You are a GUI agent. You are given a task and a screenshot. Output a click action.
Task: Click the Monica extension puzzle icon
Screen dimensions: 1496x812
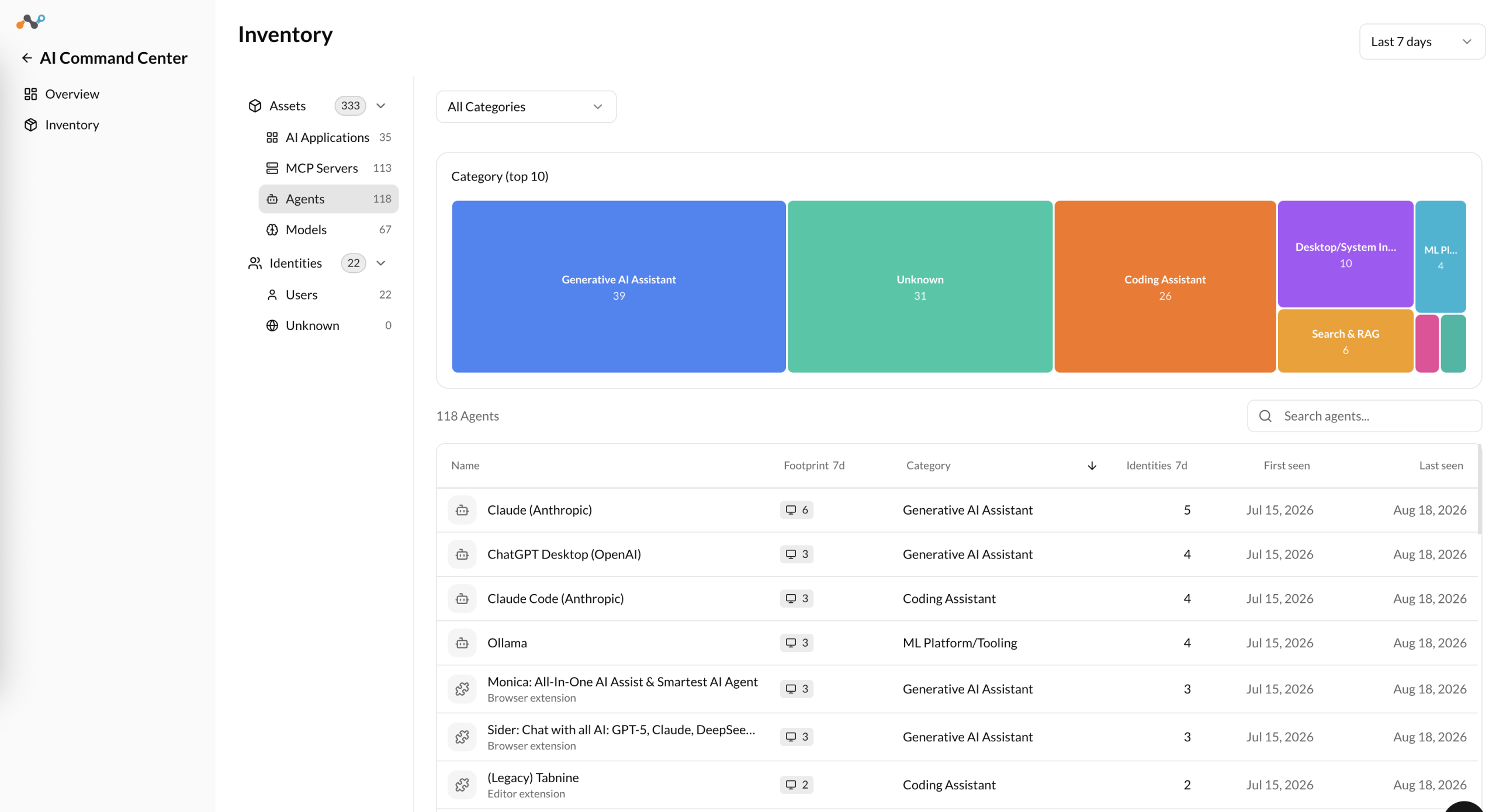pos(462,689)
